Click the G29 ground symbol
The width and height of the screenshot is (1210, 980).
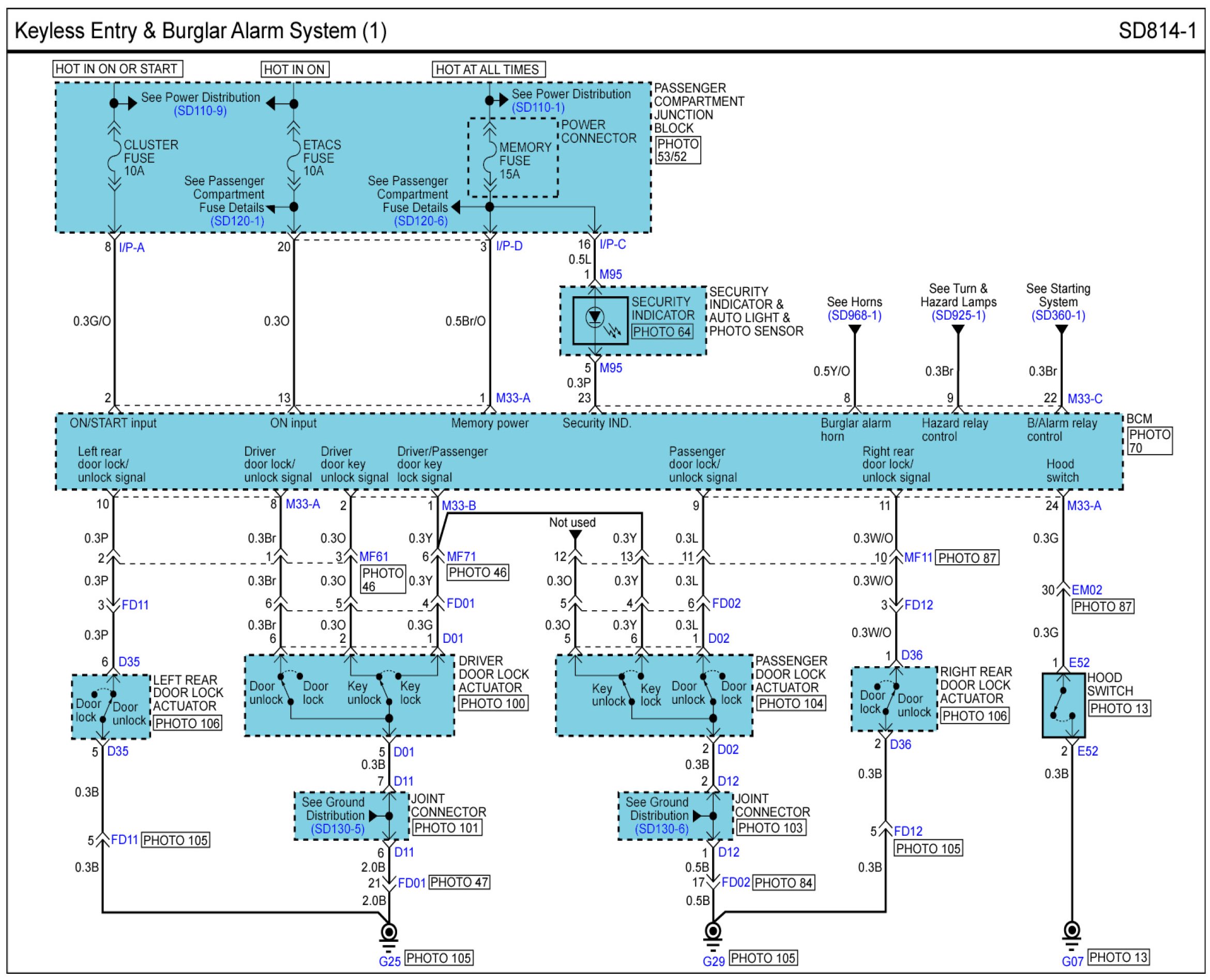pyautogui.click(x=713, y=931)
